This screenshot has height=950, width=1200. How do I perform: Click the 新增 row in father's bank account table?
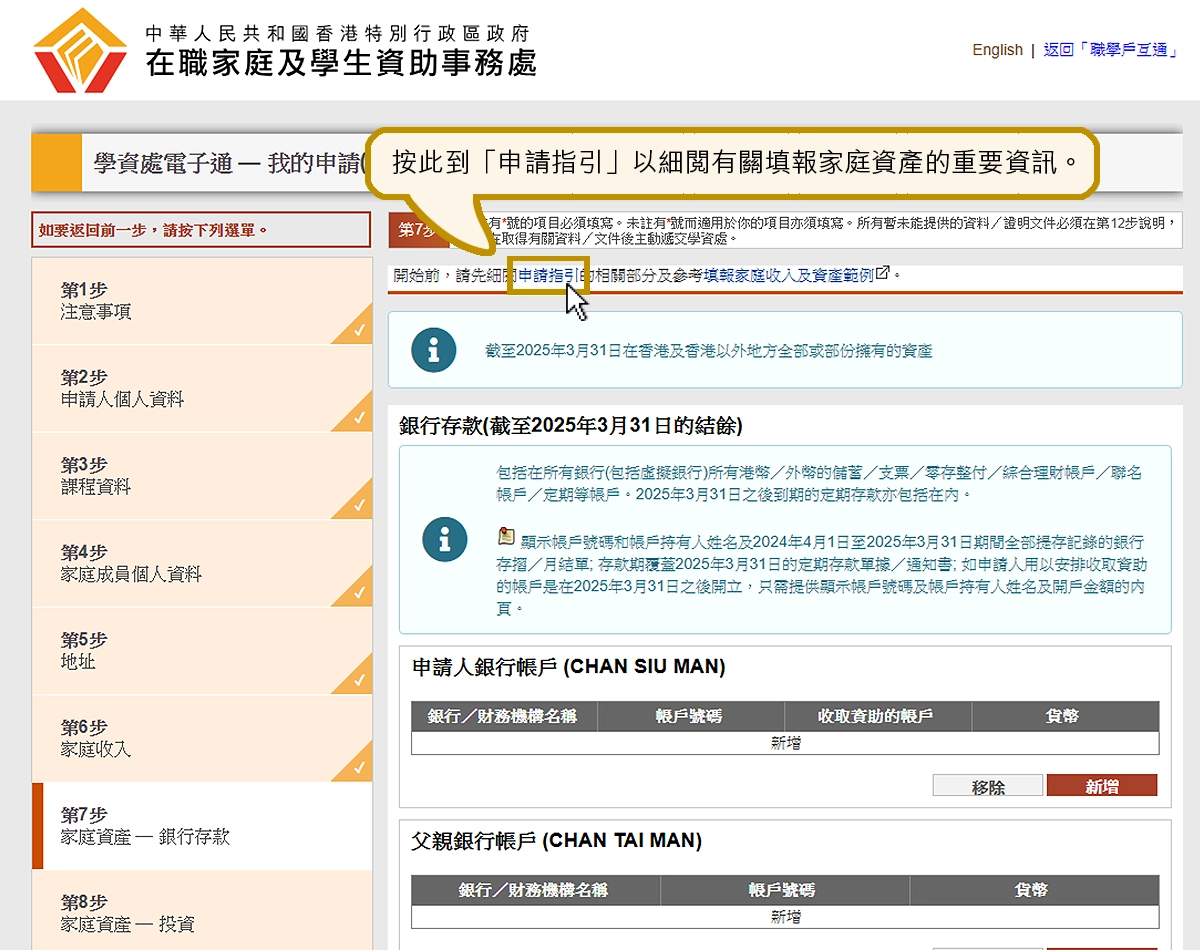point(785,917)
